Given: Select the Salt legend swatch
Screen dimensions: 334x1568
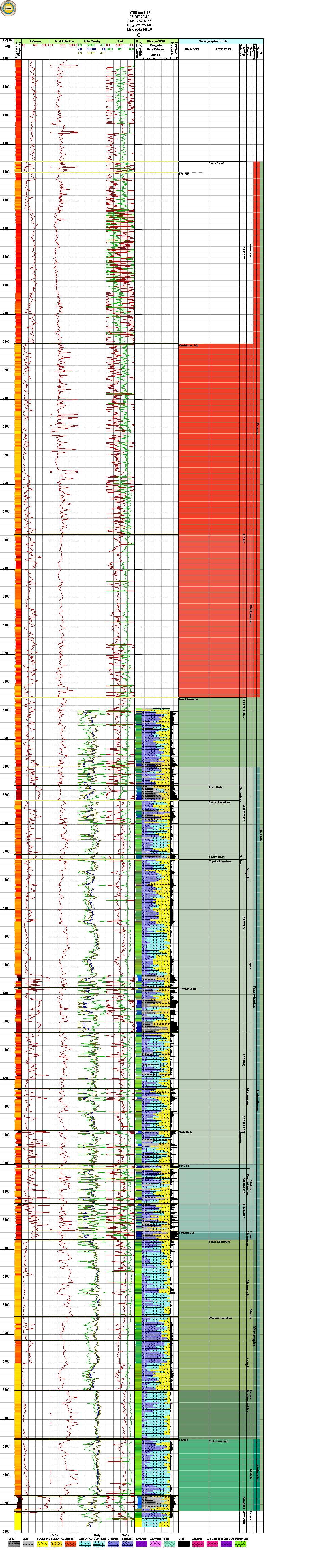Looking at the screenshot, I should point(170,1544).
